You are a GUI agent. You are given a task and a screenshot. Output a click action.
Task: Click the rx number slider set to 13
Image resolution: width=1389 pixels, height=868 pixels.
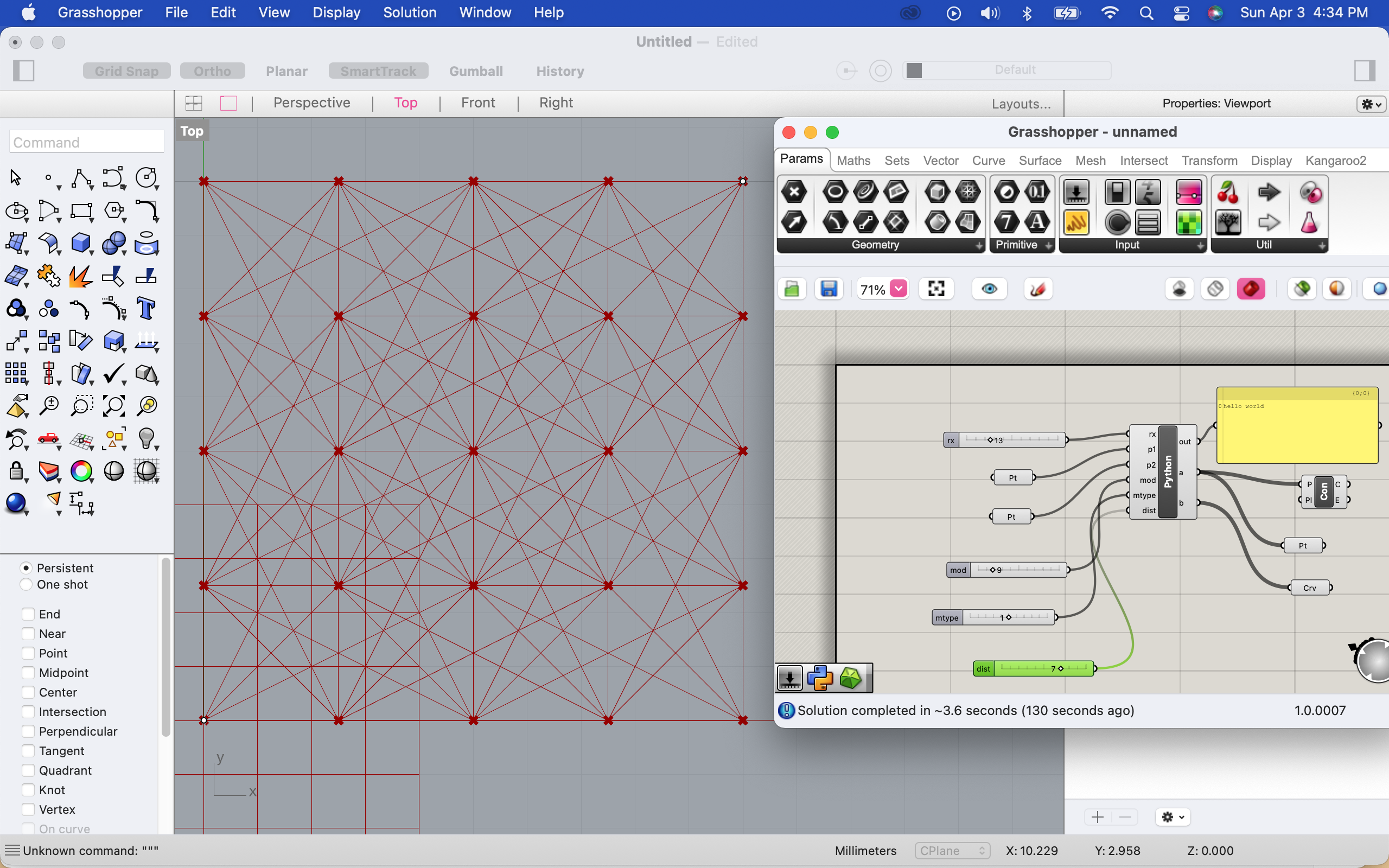click(x=1005, y=441)
